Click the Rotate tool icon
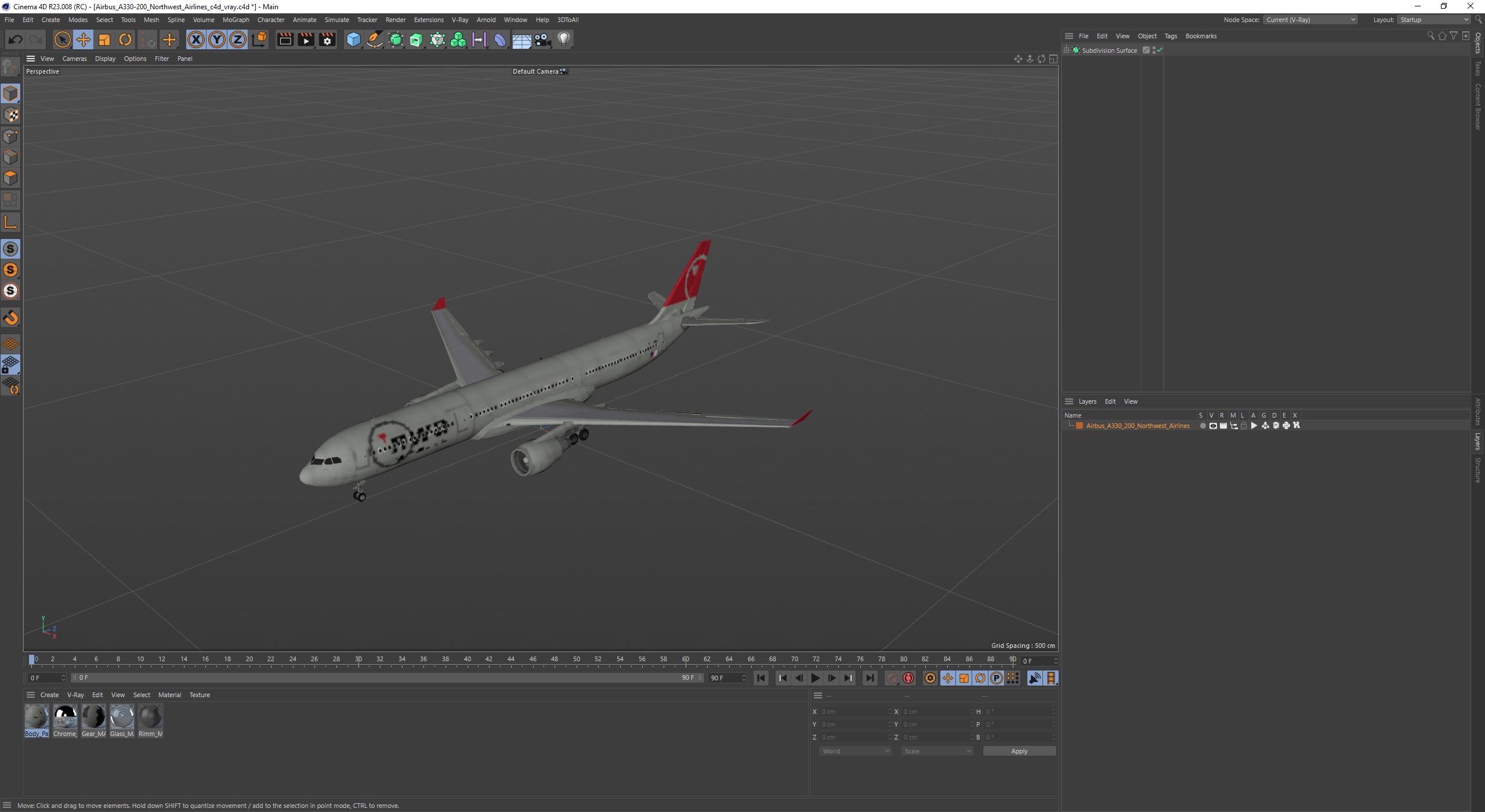Screen dimensions: 1485x812 (125, 39)
